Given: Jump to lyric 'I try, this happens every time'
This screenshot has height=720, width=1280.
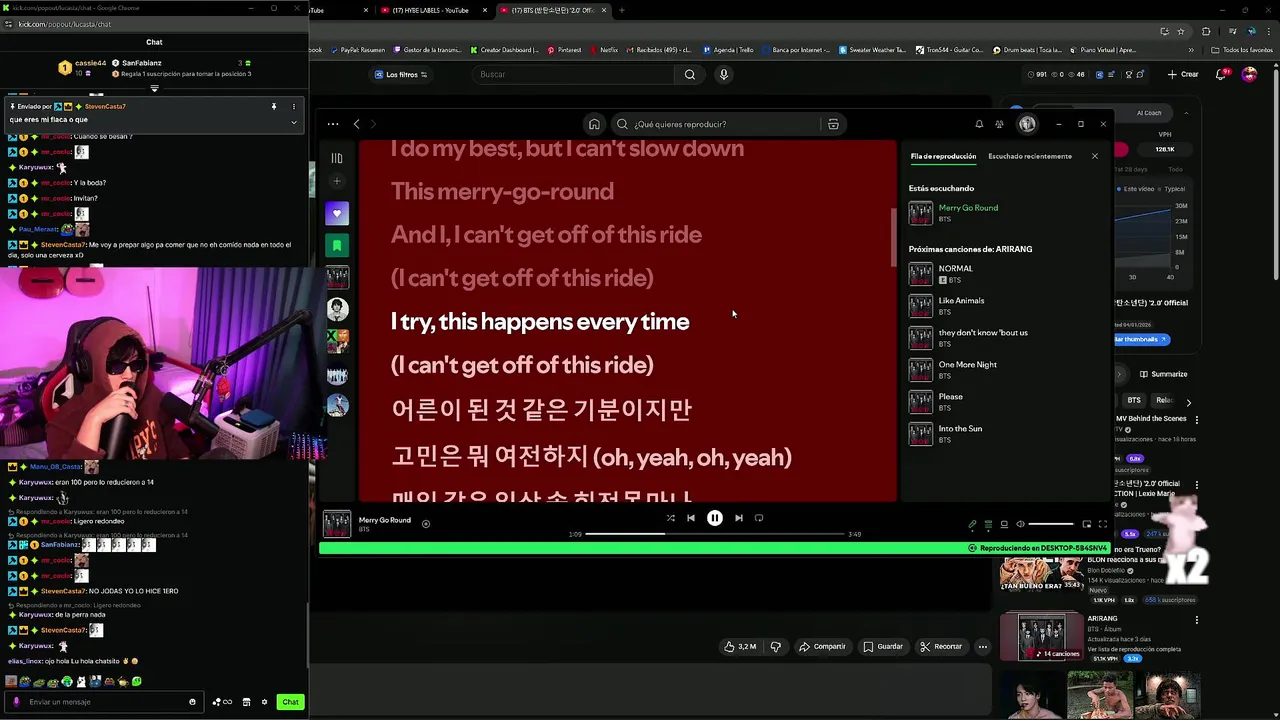Looking at the screenshot, I should pyautogui.click(x=540, y=322).
